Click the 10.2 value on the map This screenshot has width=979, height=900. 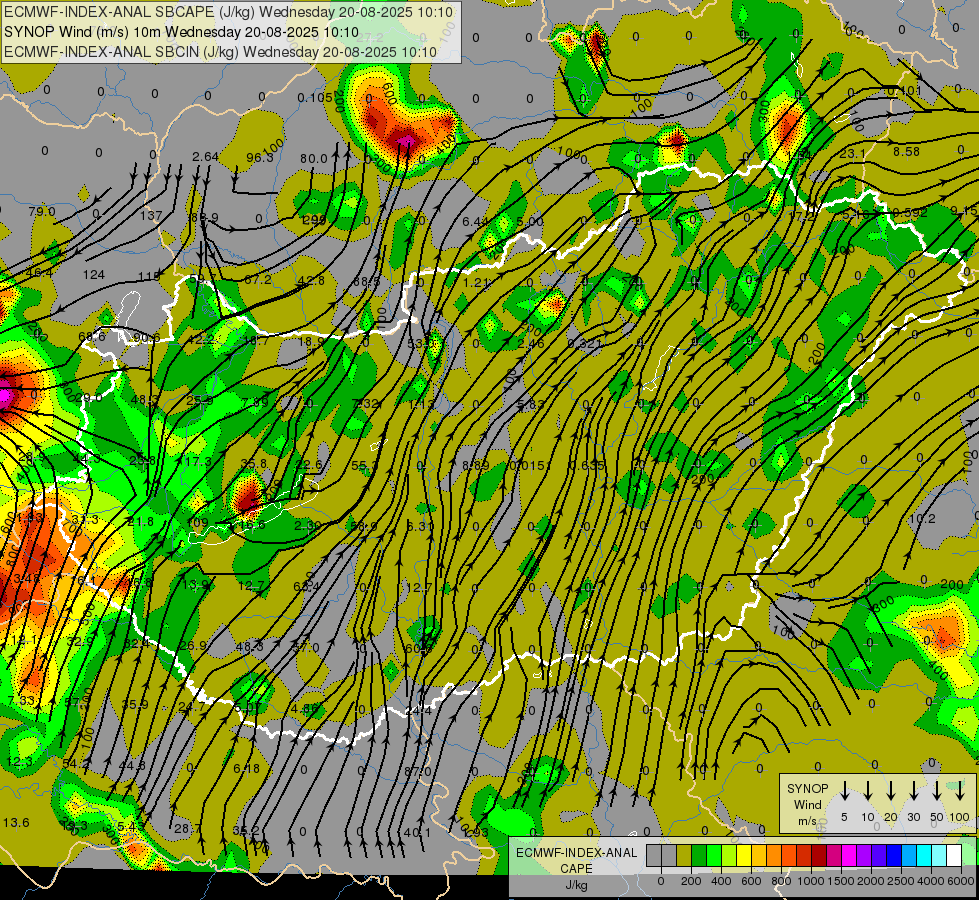(x=922, y=519)
